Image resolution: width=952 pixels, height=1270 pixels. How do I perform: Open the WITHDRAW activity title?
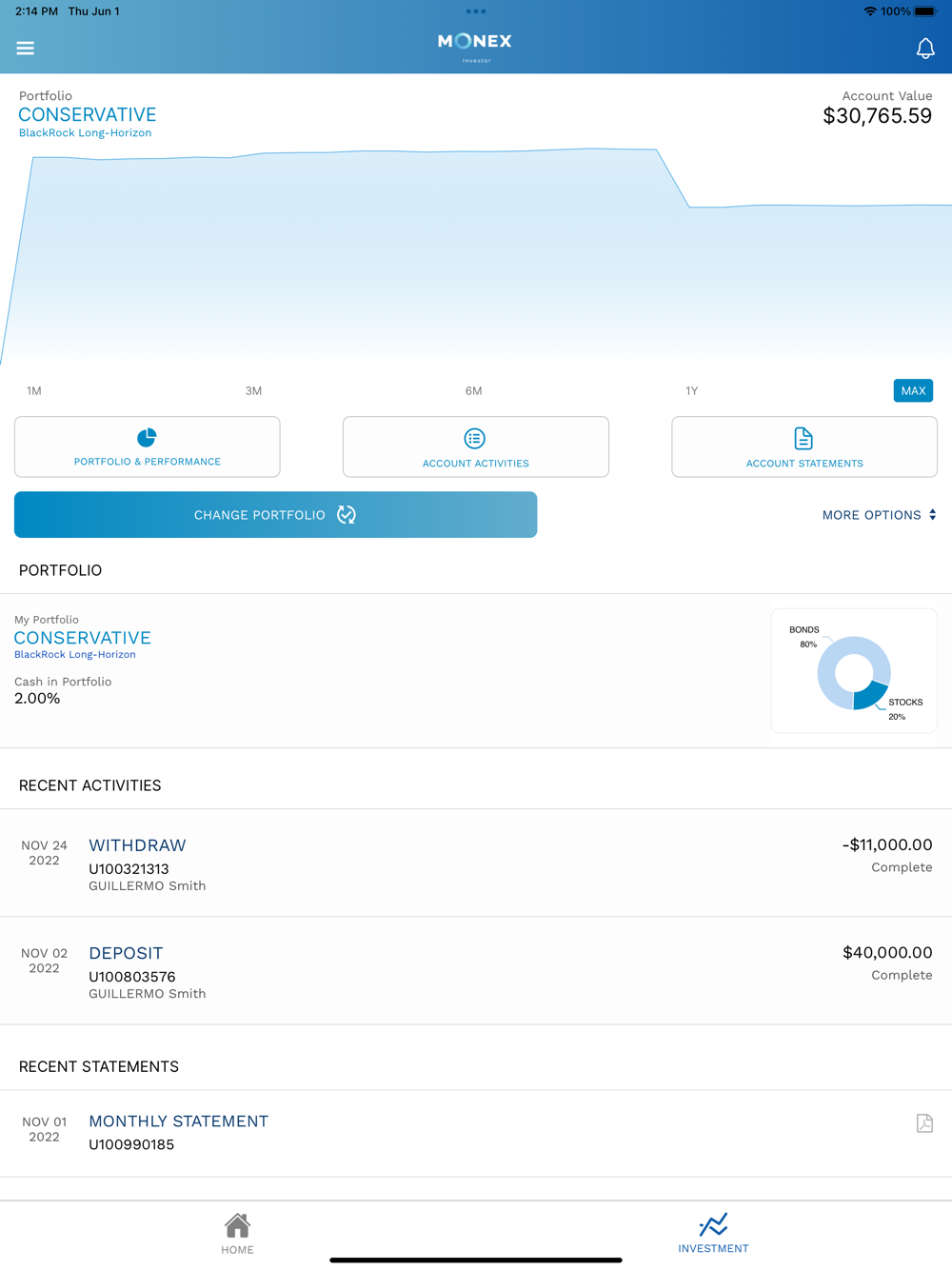pyautogui.click(x=137, y=845)
